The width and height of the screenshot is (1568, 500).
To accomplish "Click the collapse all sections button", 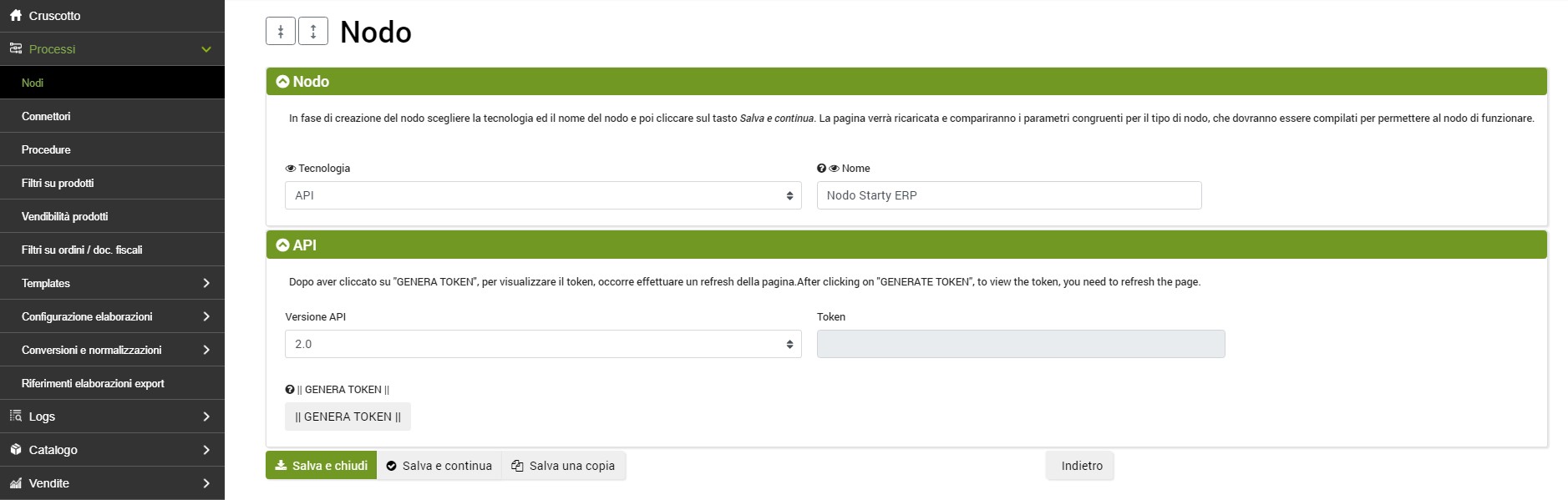I will click(281, 32).
